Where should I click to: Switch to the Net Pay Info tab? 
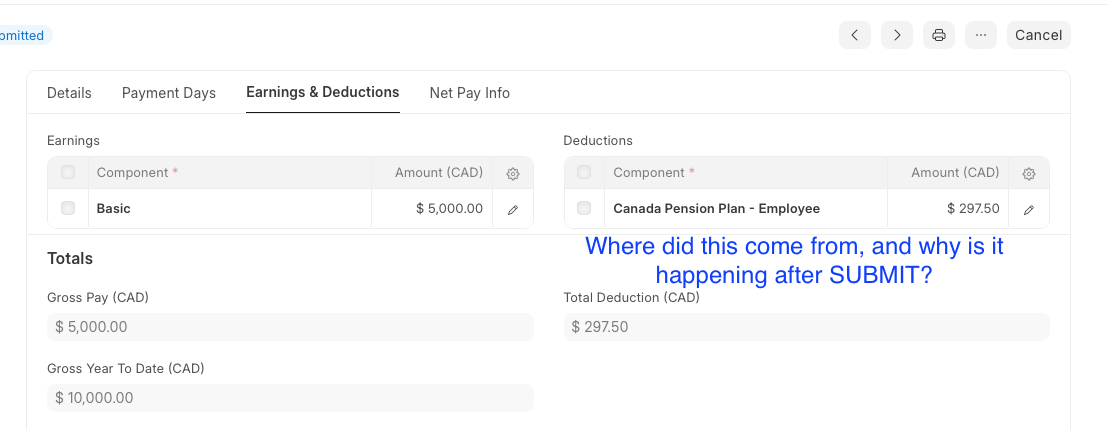[x=469, y=93]
